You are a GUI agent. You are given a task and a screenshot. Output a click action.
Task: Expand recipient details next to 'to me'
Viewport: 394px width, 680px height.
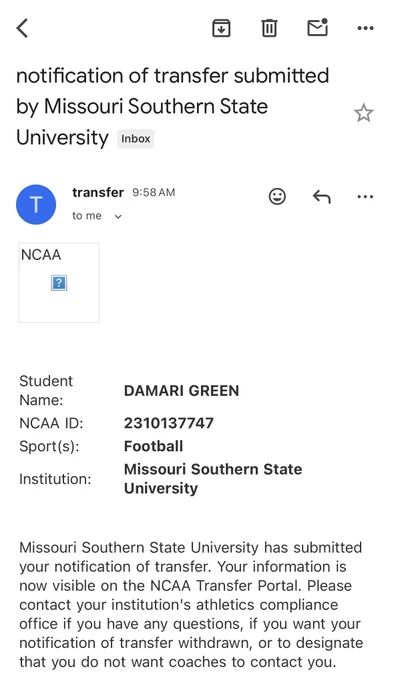(118, 216)
